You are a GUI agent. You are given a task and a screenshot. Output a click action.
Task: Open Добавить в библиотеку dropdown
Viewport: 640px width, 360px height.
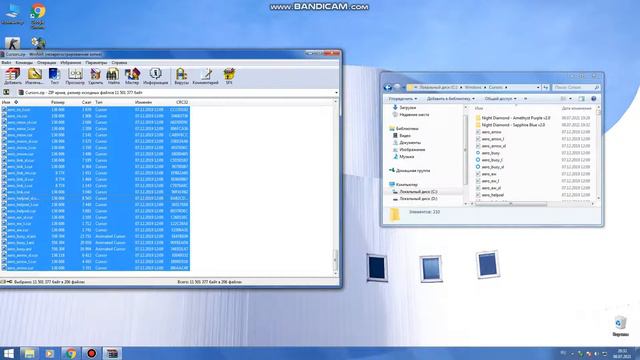(x=451, y=99)
